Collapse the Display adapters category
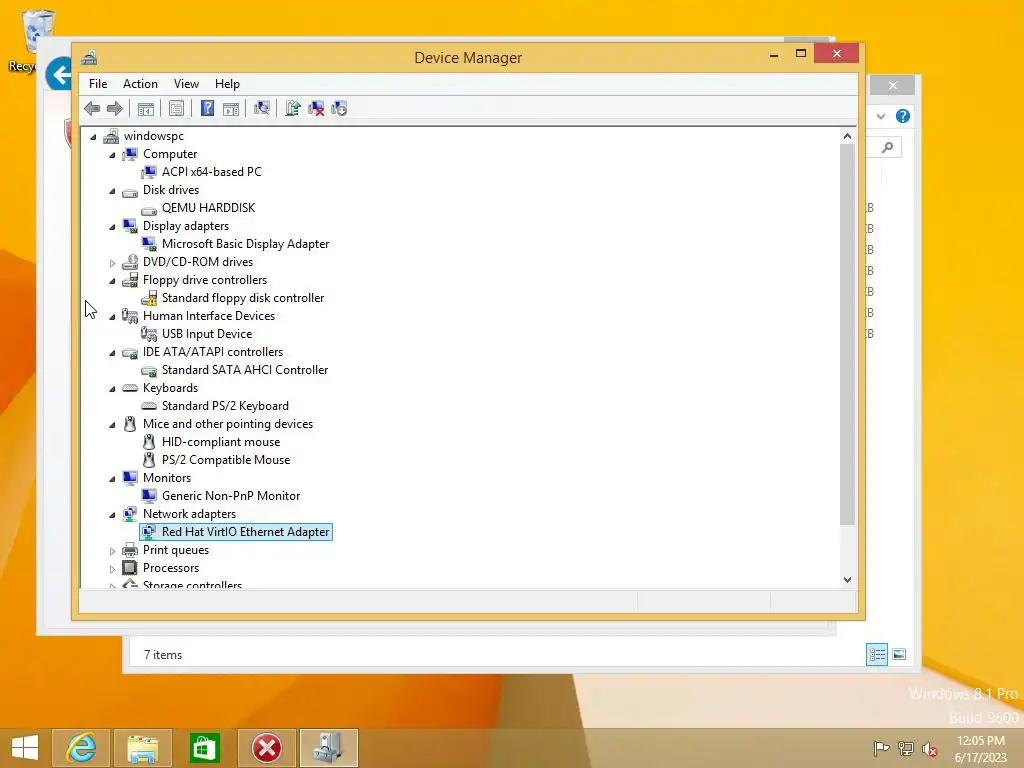The image size is (1024, 768). pyautogui.click(x=112, y=227)
